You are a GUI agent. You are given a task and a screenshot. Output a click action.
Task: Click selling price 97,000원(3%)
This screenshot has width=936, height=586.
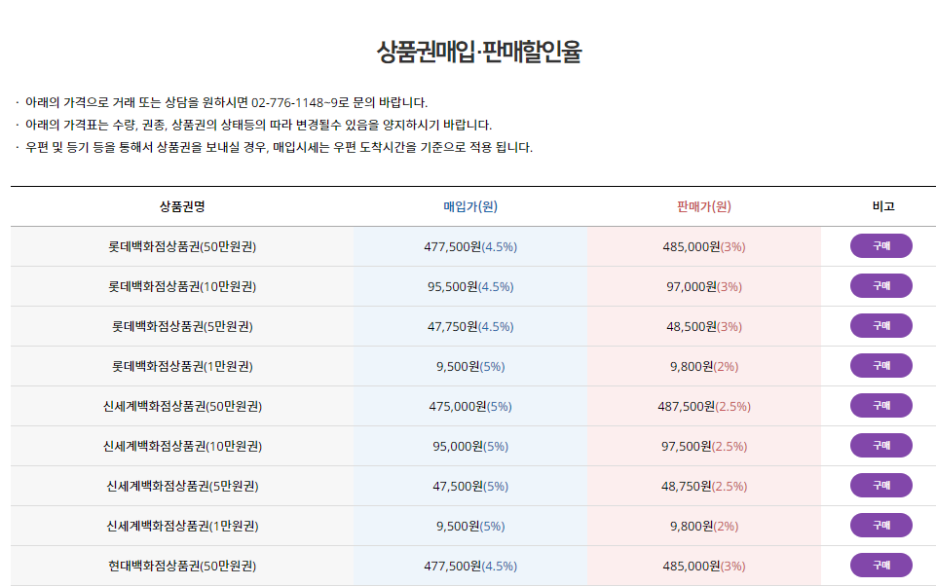[704, 286]
